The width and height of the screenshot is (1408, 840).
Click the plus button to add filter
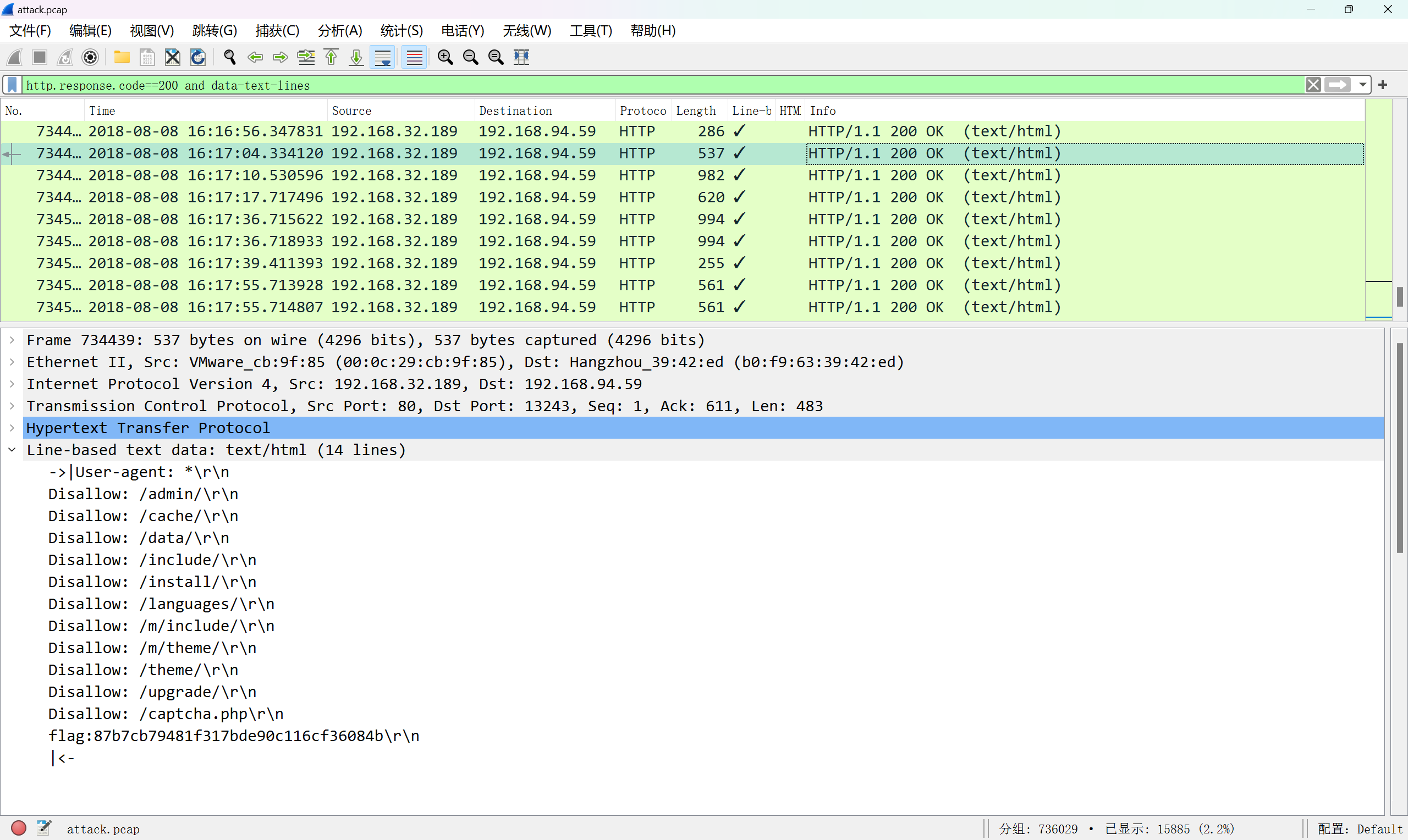click(x=1383, y=85)
